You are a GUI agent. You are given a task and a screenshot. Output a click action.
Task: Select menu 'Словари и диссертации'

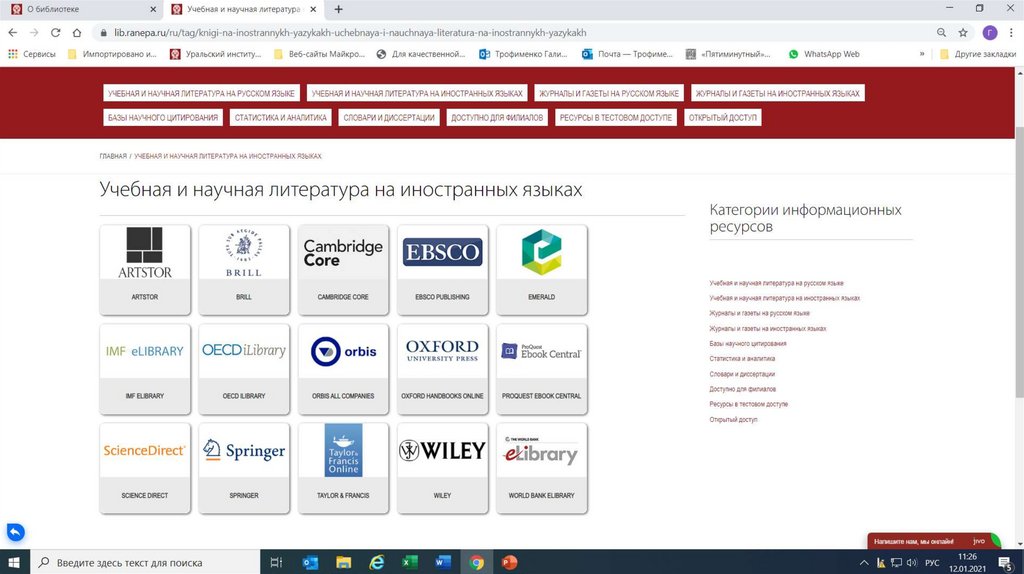pos(389,118)
